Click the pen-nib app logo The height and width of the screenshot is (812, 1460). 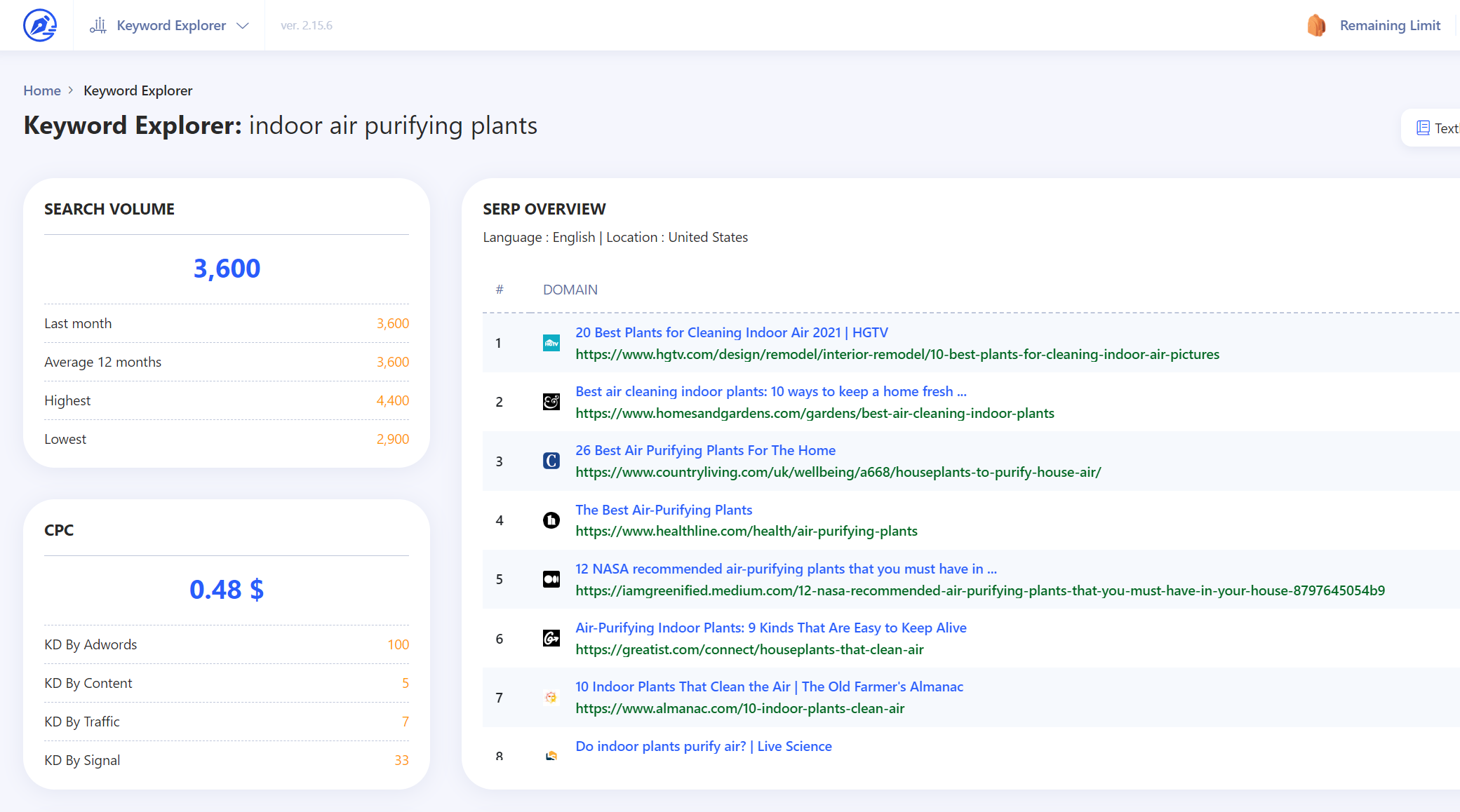click(39, 24)
